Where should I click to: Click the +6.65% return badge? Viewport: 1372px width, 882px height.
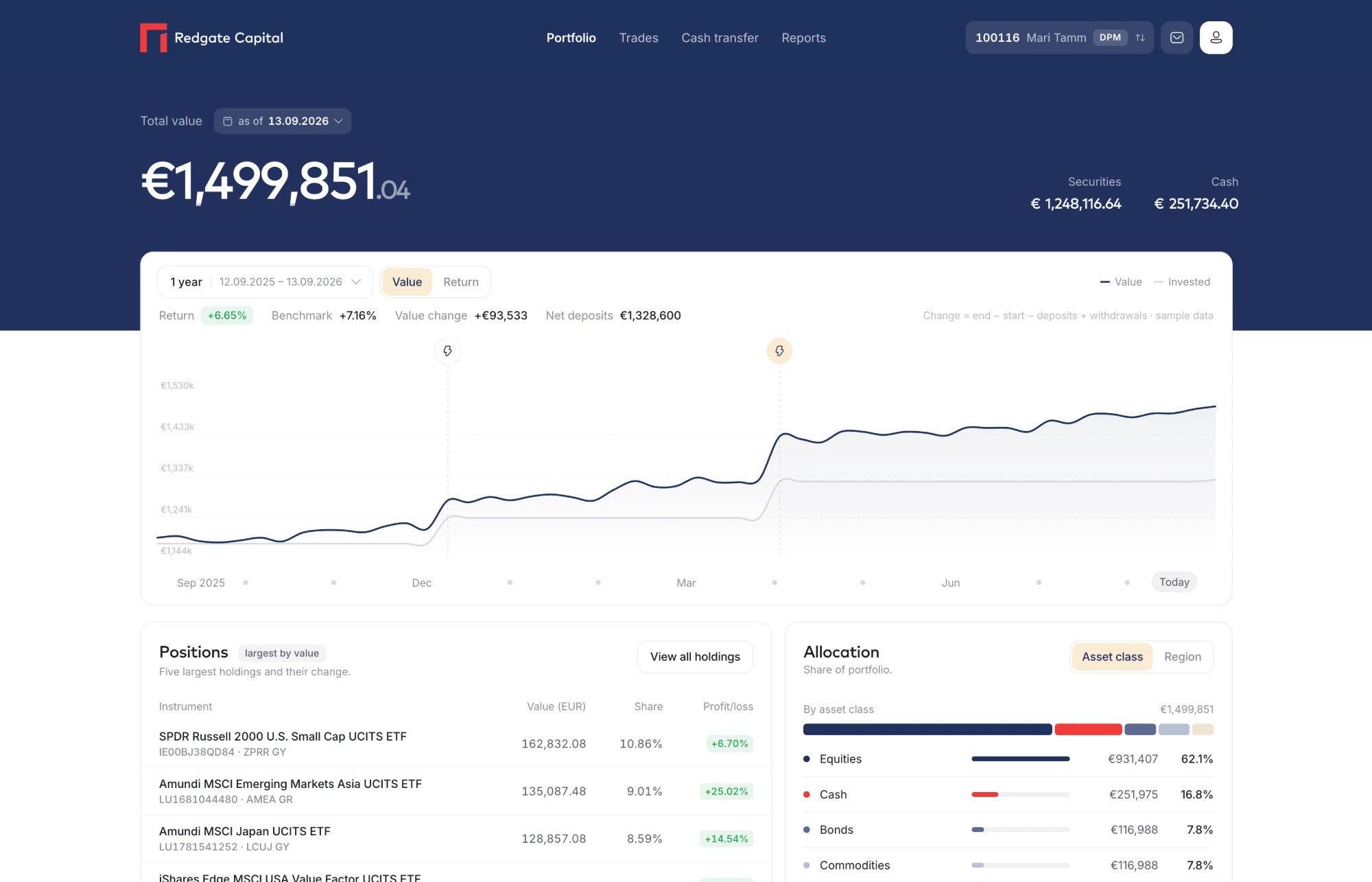tap(227, 316)
